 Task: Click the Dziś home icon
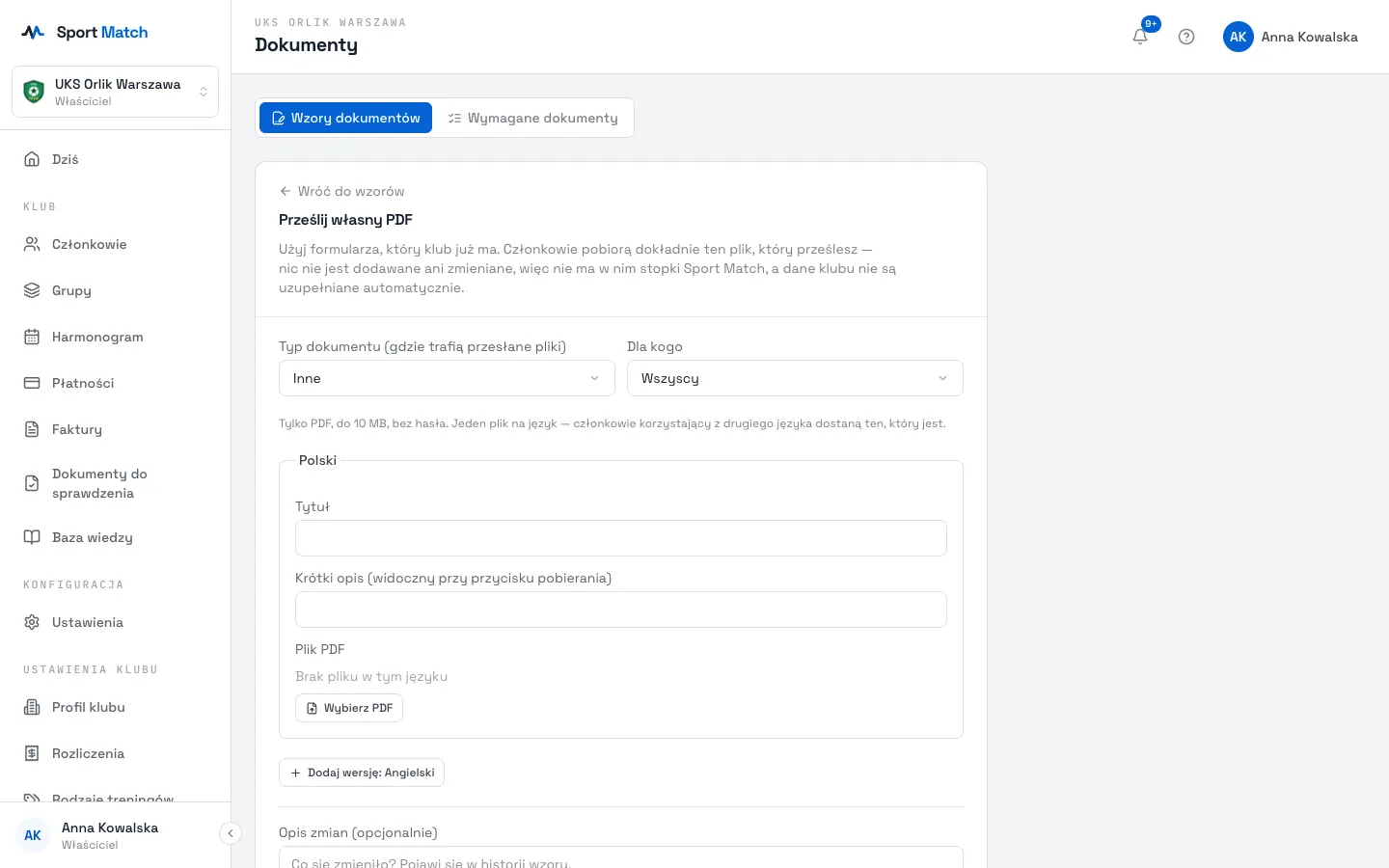pos(32,159)
